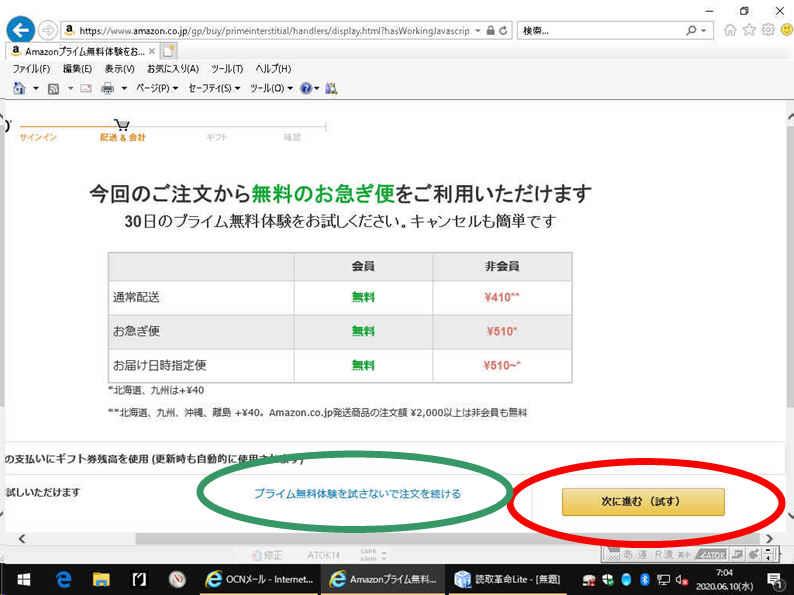Open the gear Tools settings icon
794x595 pixels.
768,30
